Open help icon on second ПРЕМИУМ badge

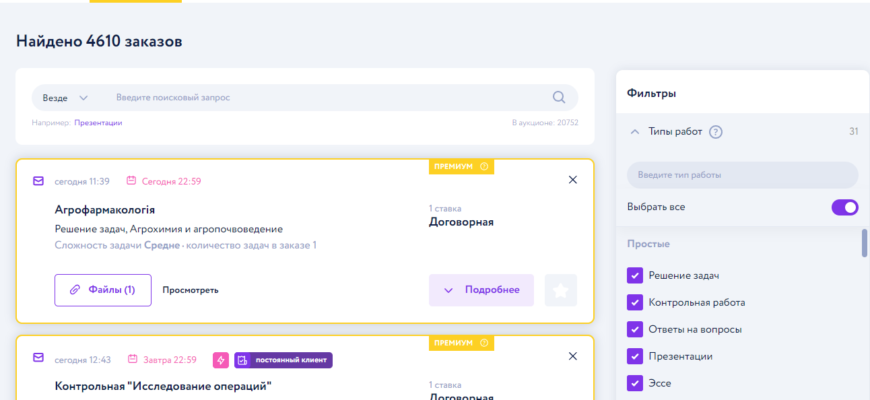click(x=484, y=343)
